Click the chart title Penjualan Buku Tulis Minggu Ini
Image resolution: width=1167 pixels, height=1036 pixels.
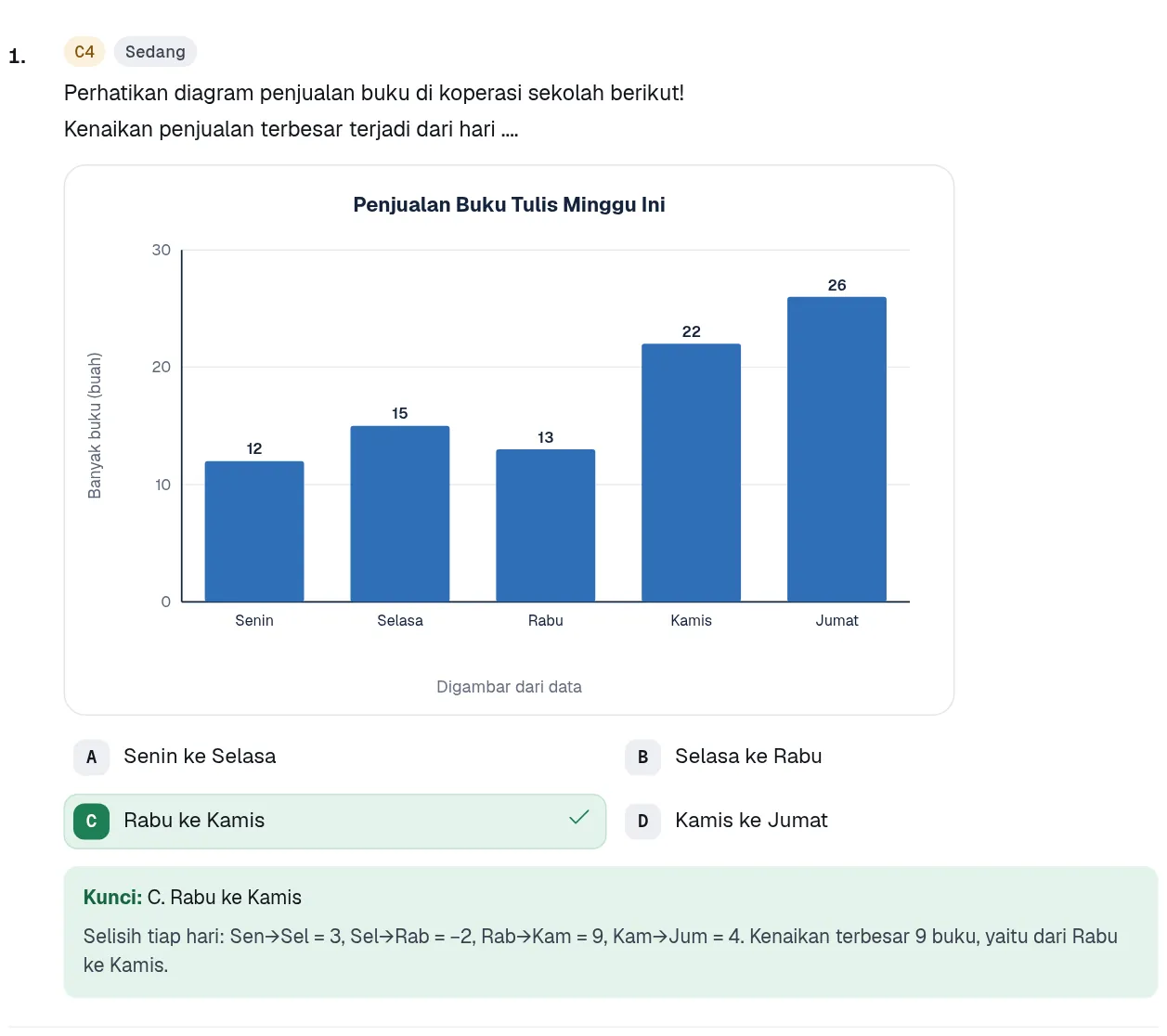pos(509,204)
